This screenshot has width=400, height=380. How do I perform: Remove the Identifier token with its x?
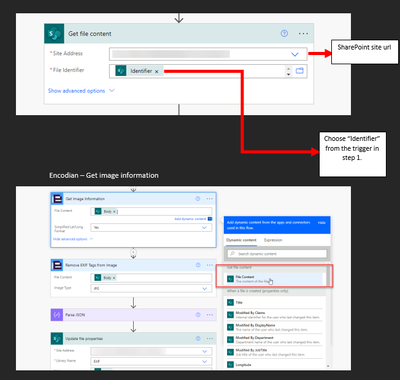click(x=157, y=71)
